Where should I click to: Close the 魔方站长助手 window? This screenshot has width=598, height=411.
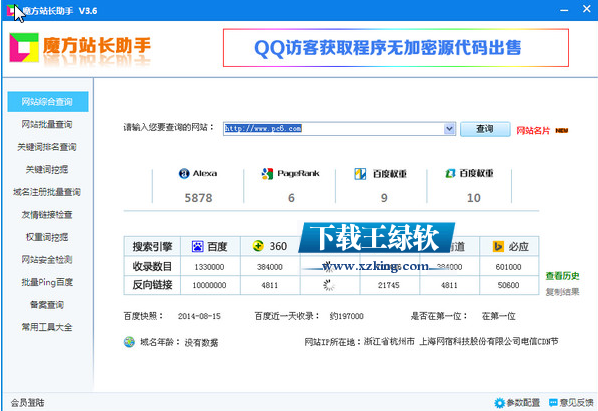coord(587,8)
